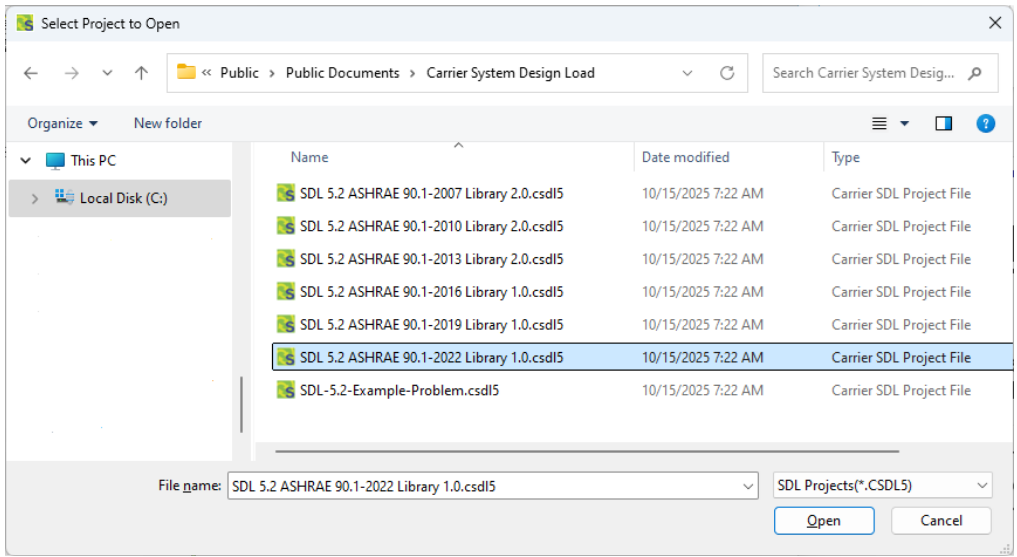Click the icon of ASHRAE 90.1-2007 file
The height and width of the screenshot is (557, 1017).
coord(285,193)
